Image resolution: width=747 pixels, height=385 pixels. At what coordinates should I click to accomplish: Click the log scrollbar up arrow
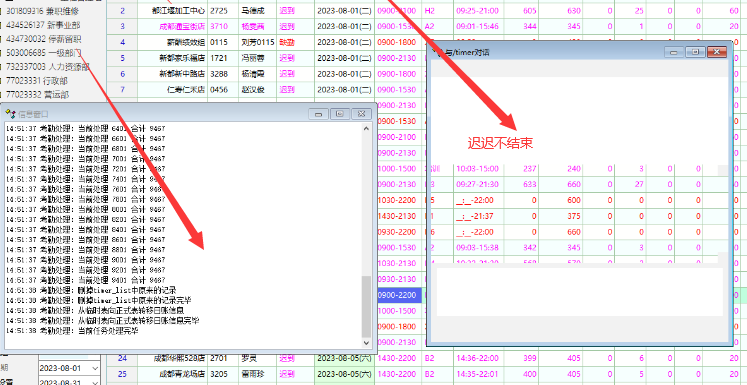(x=366, y=128)
